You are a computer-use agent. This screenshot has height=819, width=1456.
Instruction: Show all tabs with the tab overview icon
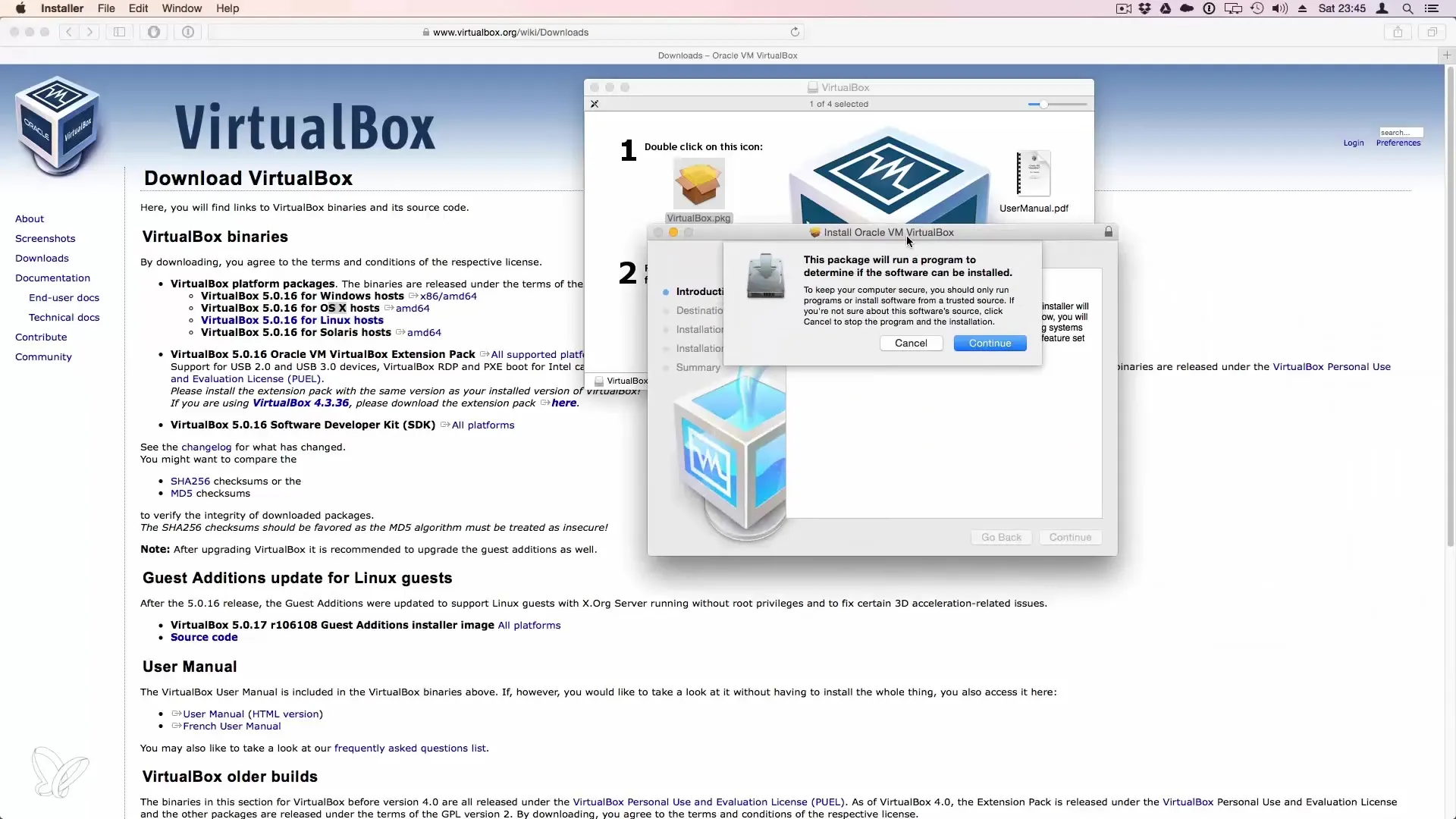point(1432,32)
